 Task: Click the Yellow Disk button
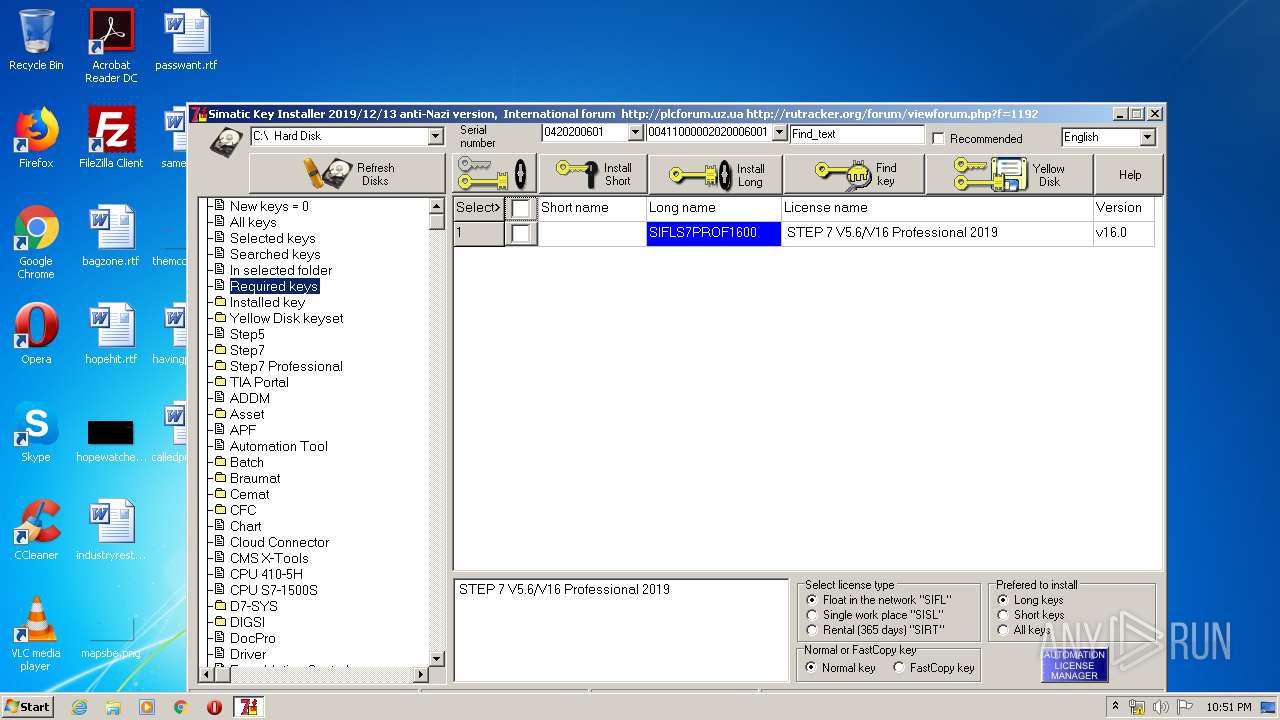[x=1009, y=174]
